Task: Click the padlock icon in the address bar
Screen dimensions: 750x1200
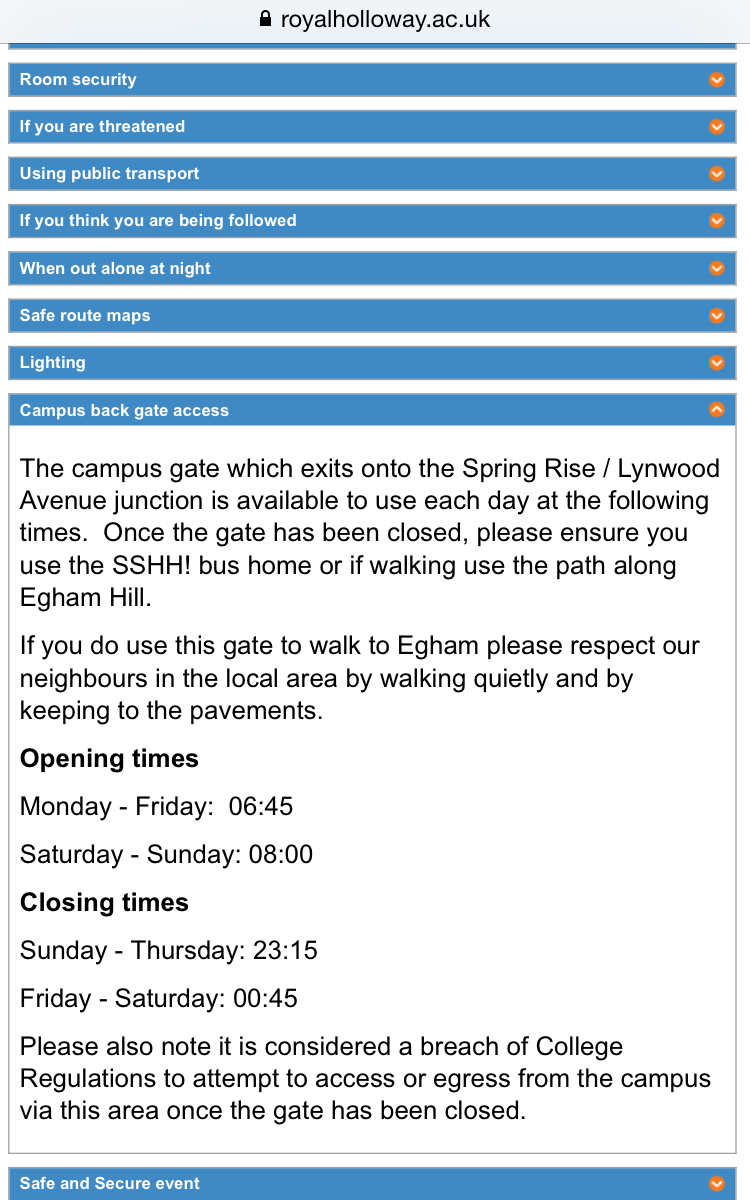Action: pyautogui.click(x=265, y=19)
